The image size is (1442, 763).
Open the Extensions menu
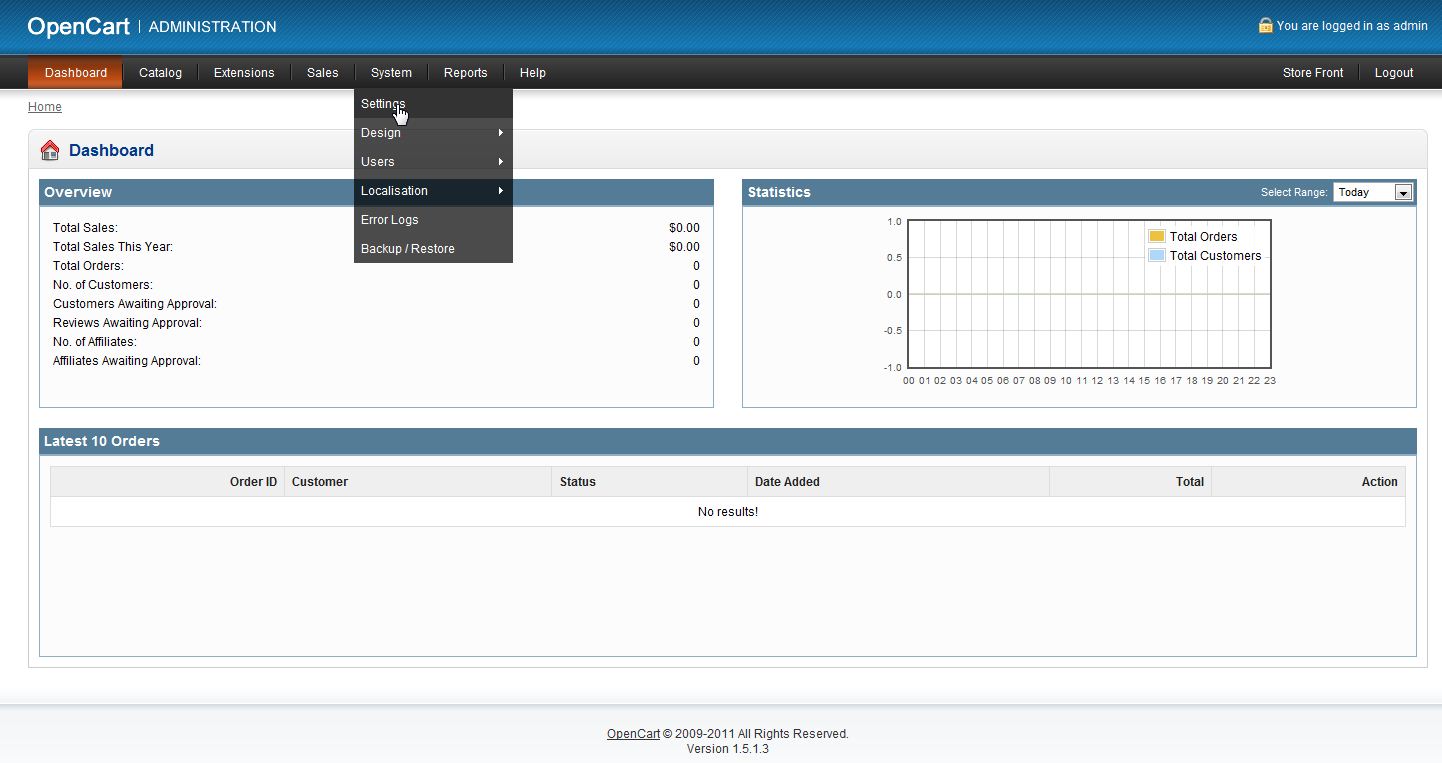coord(244,73)
